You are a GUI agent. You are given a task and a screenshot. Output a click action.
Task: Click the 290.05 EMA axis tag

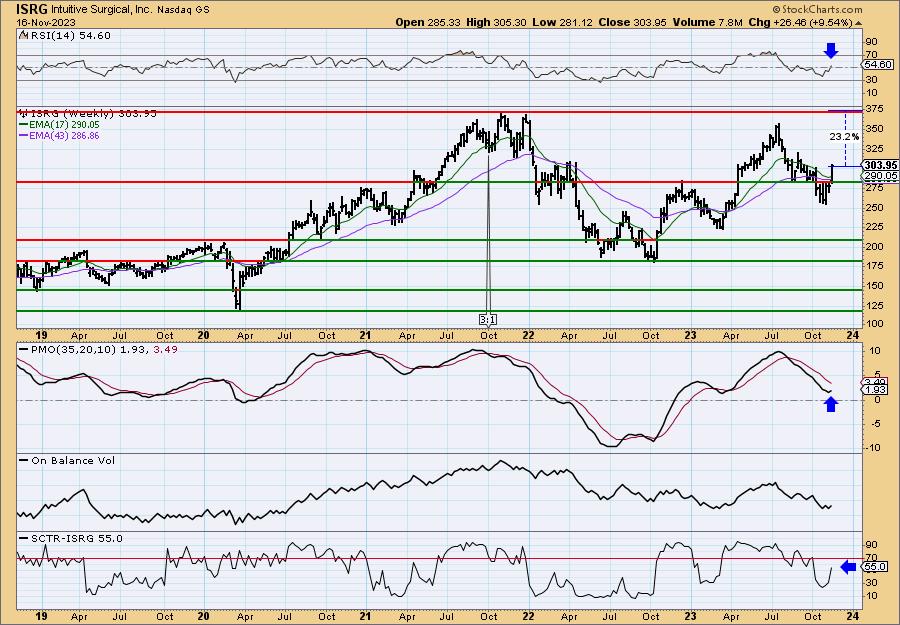click(x=880, y=176)
